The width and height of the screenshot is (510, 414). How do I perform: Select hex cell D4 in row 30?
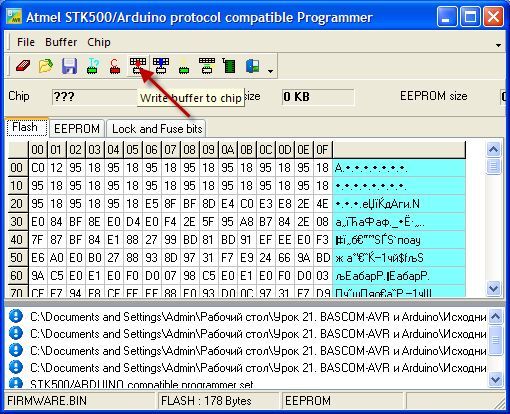click(x=132, y=222)
